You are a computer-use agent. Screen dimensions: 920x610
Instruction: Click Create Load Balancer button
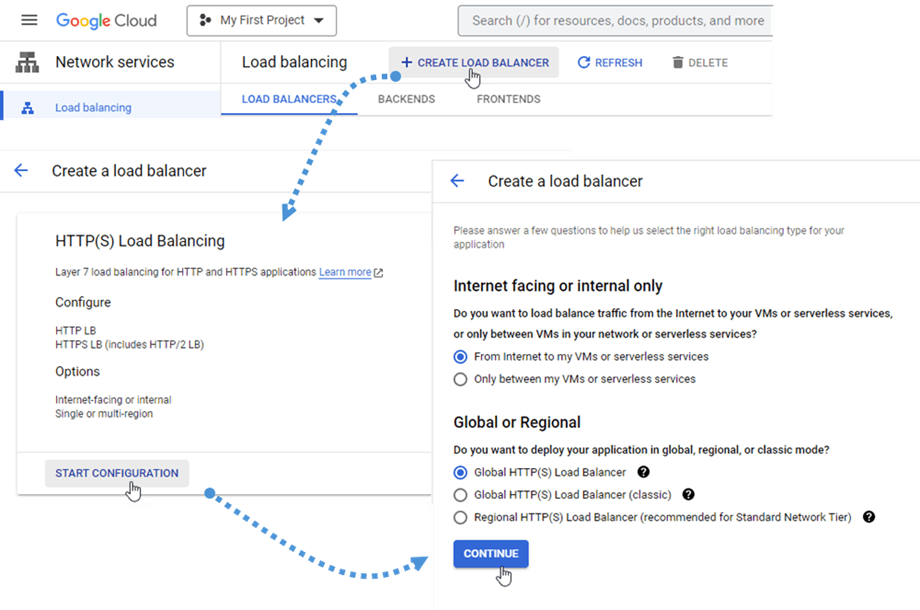474,62
